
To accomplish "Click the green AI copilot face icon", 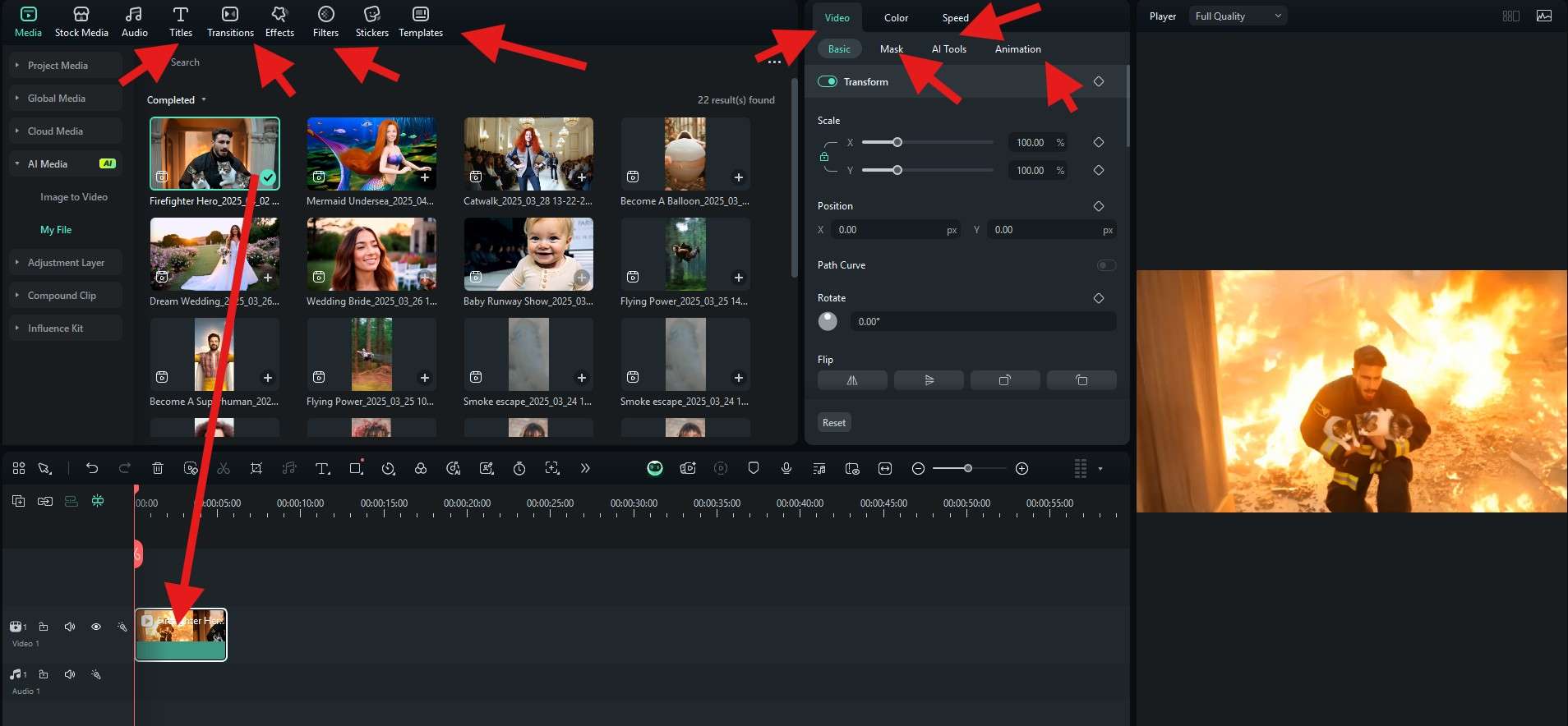I will (x=655, y=468).
